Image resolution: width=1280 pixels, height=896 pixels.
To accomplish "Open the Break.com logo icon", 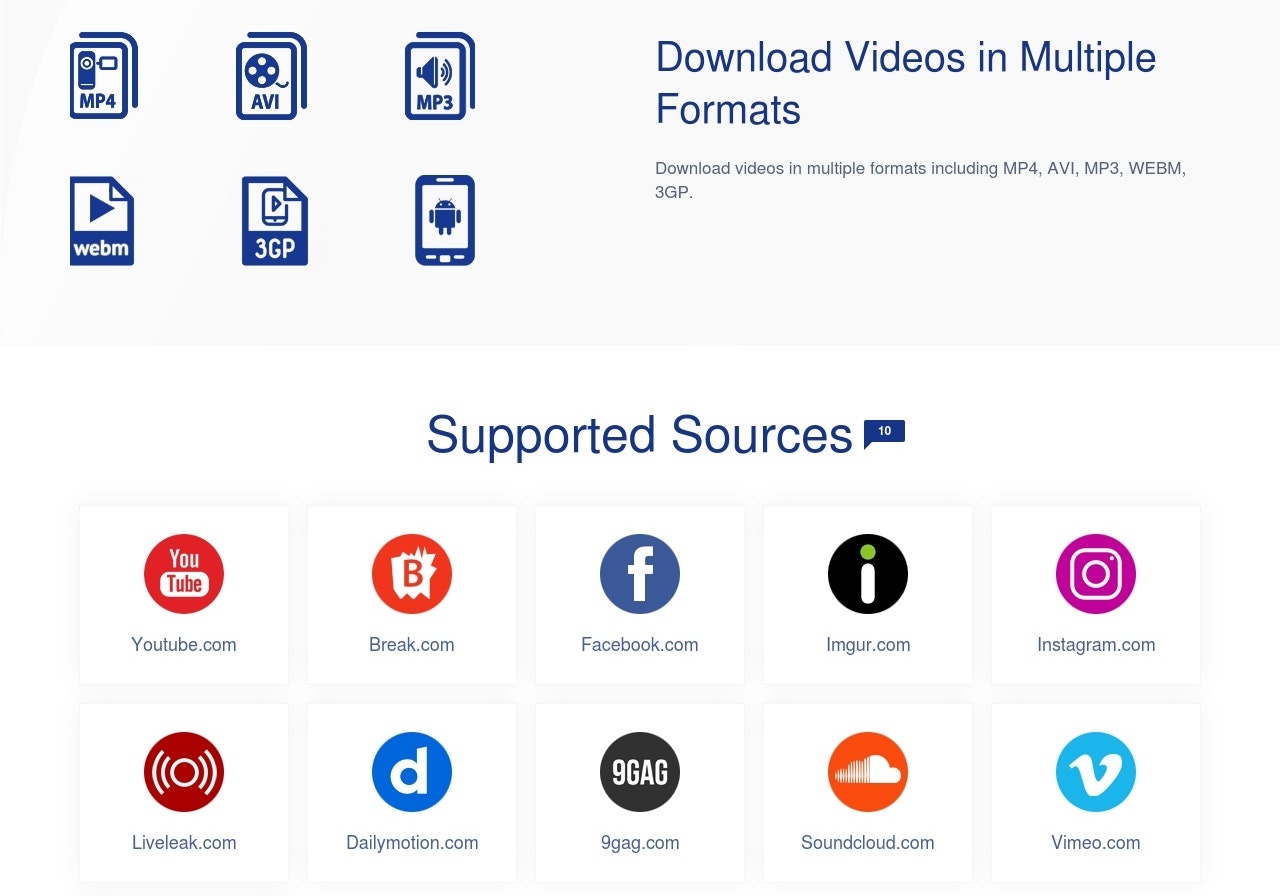I will point(412,574).
